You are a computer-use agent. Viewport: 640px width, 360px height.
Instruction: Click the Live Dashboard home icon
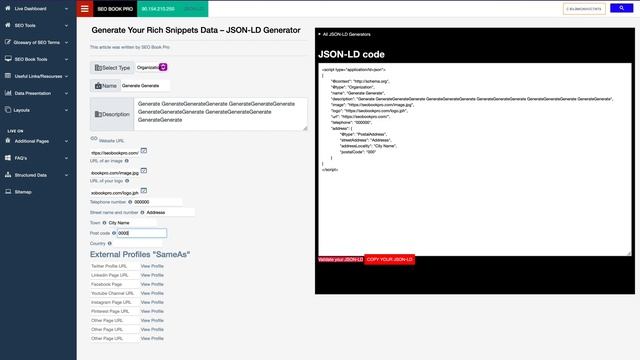8,8
